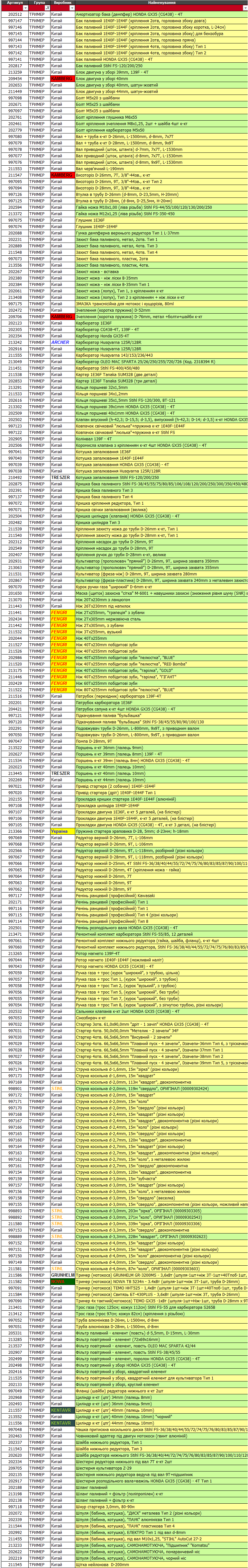
Task: Open the Артикул column filter dropdown
Action: coord(25,8)
